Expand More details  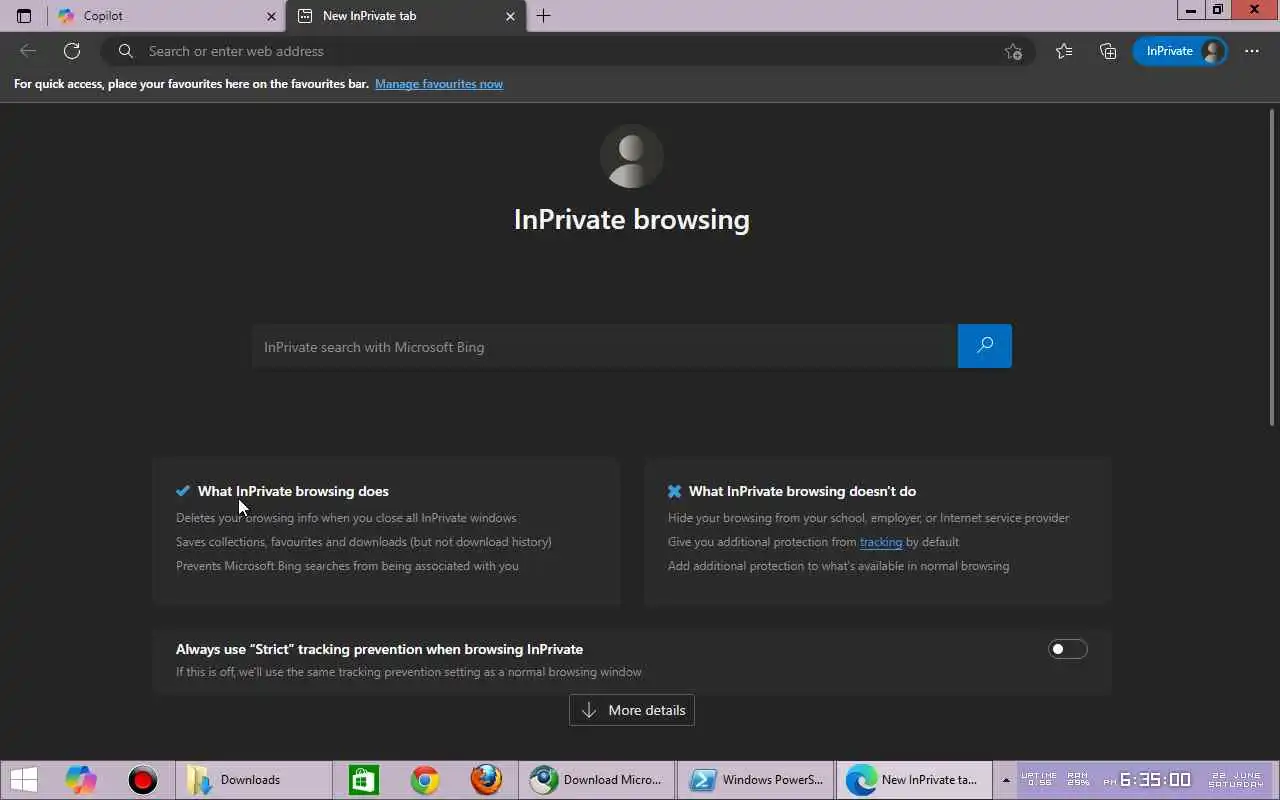point(632,710)
